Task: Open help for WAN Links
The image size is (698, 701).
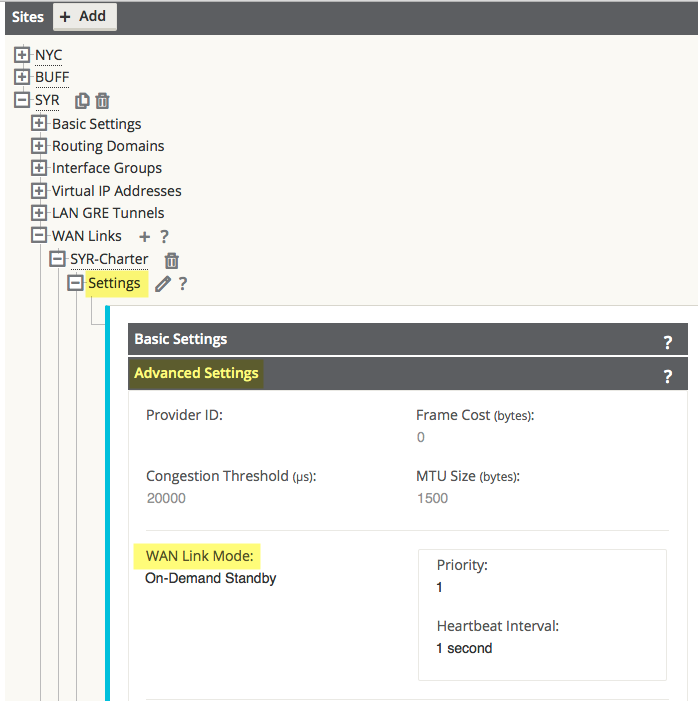Action: [165, 236]
